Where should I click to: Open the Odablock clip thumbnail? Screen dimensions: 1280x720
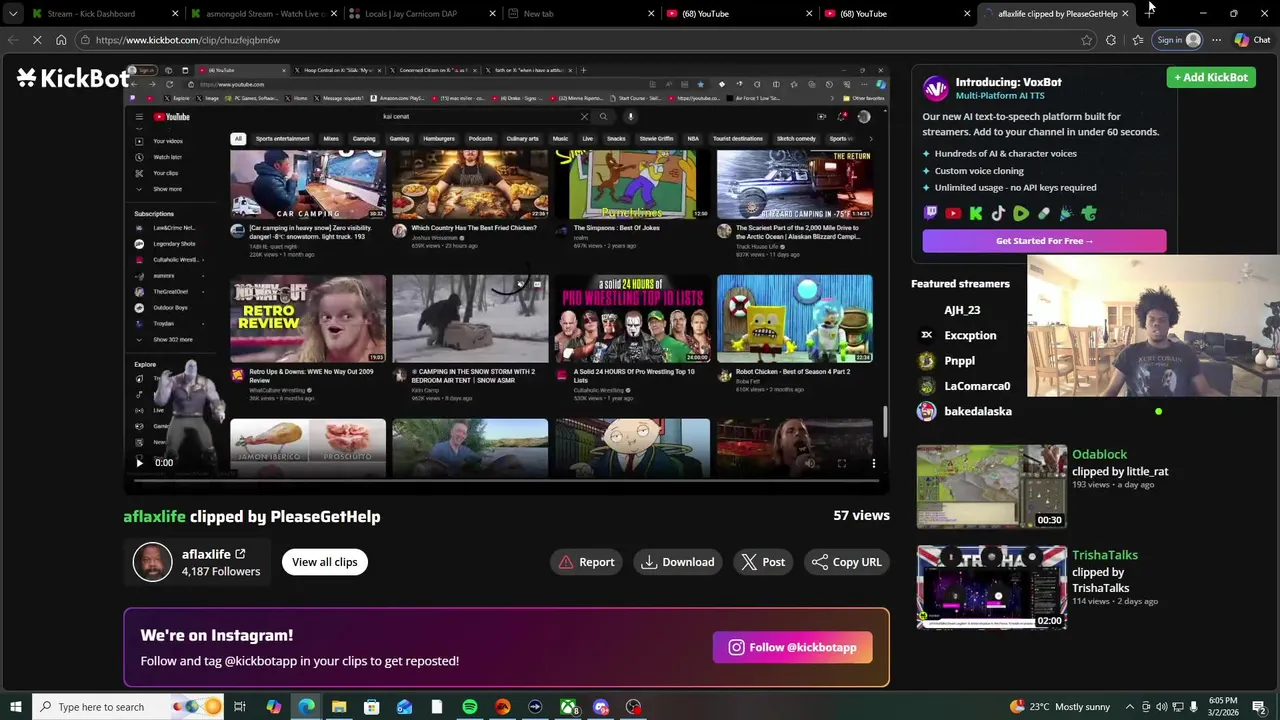tap(992, 487)
